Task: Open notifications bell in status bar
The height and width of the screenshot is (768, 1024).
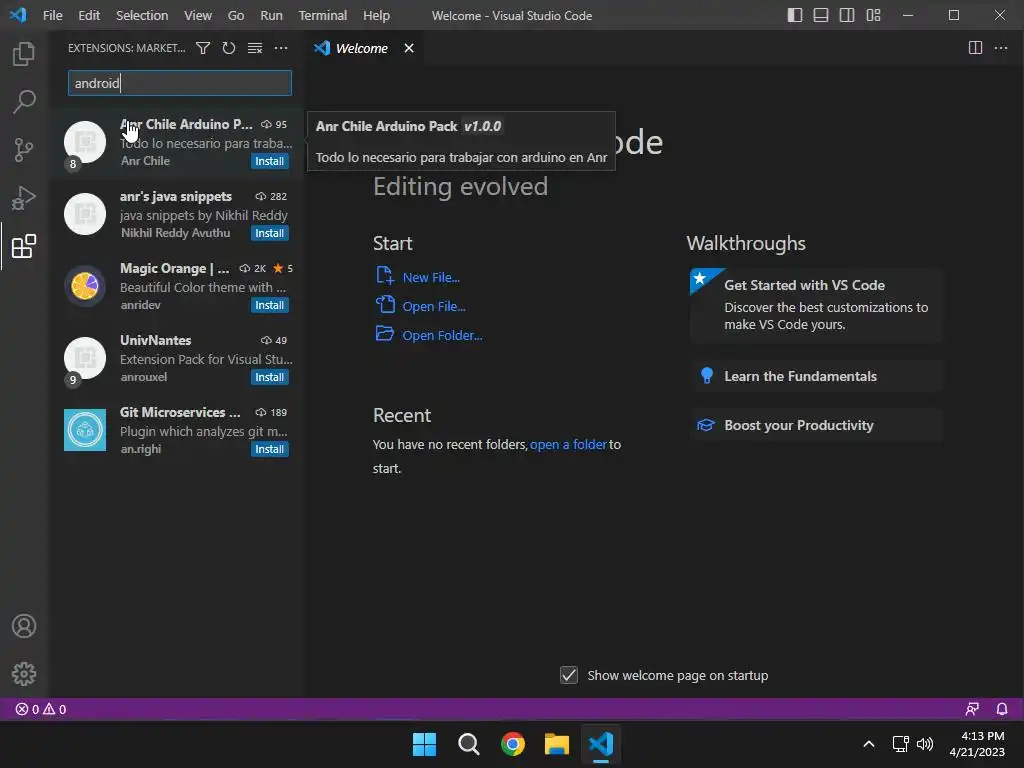Action: click(x=1002, y=709)
